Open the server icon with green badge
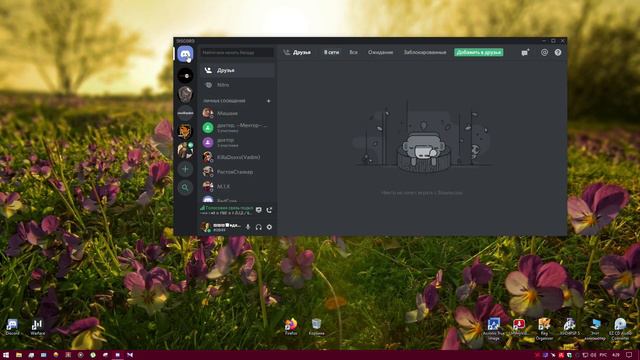 tap(185, 150)
